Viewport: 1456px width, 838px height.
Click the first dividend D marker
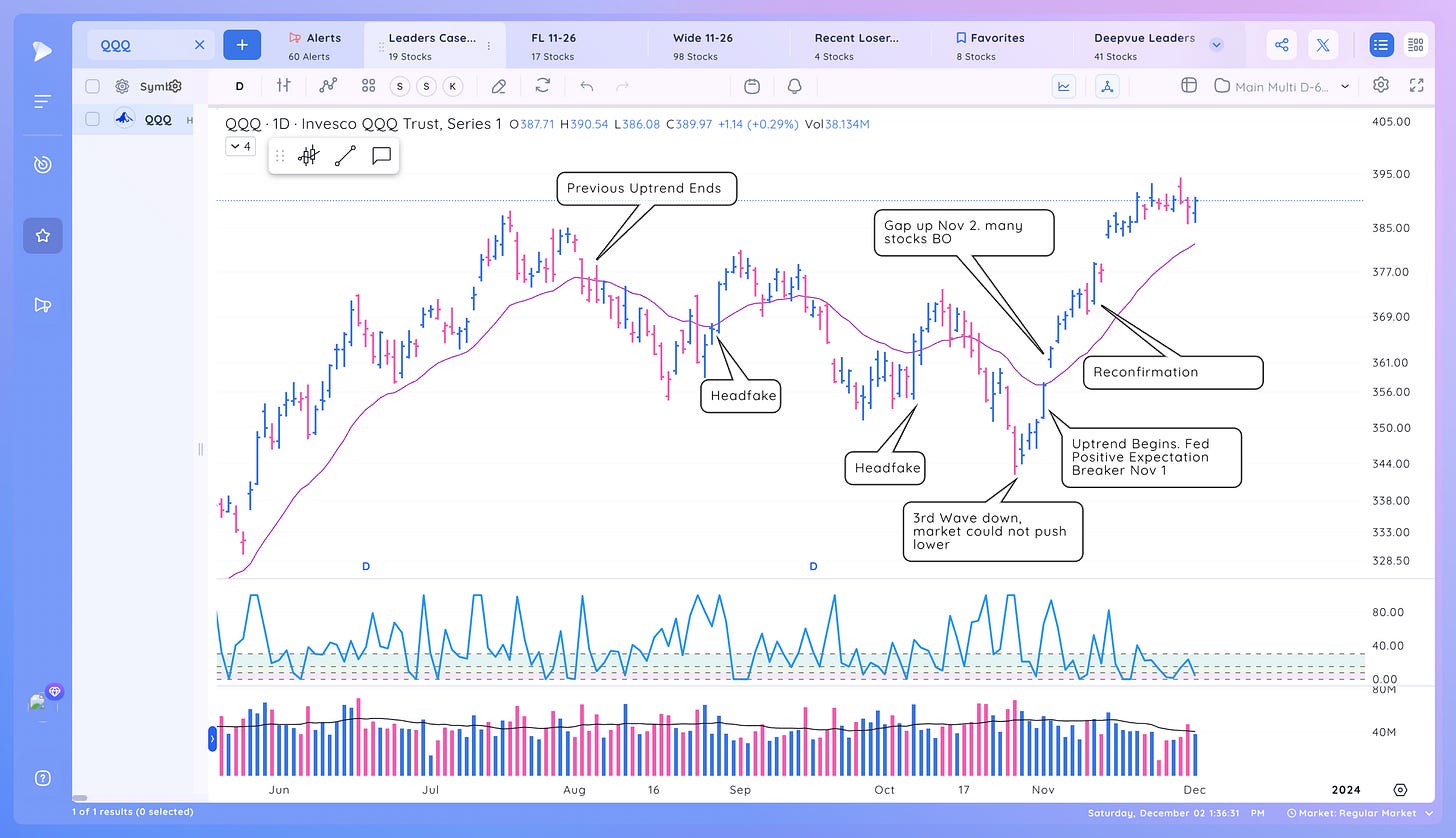tap(366, 566)
